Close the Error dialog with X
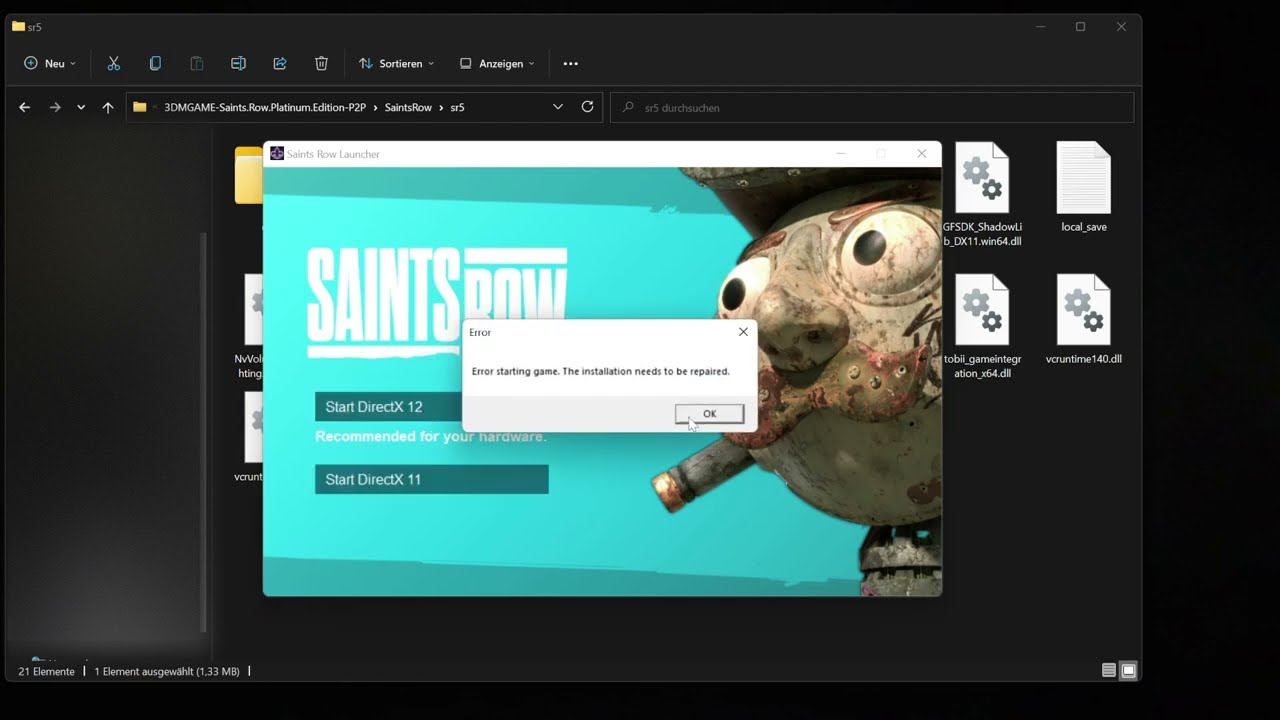This screenshot has width=1280, height=720. pos(743,332)
